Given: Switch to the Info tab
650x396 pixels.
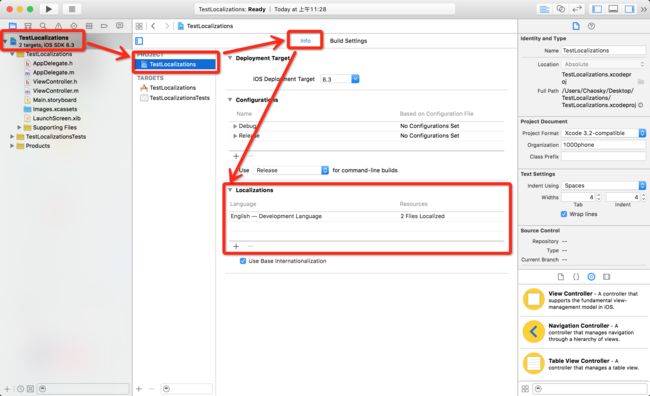Looking at the screenshot, I should point(305,41).
